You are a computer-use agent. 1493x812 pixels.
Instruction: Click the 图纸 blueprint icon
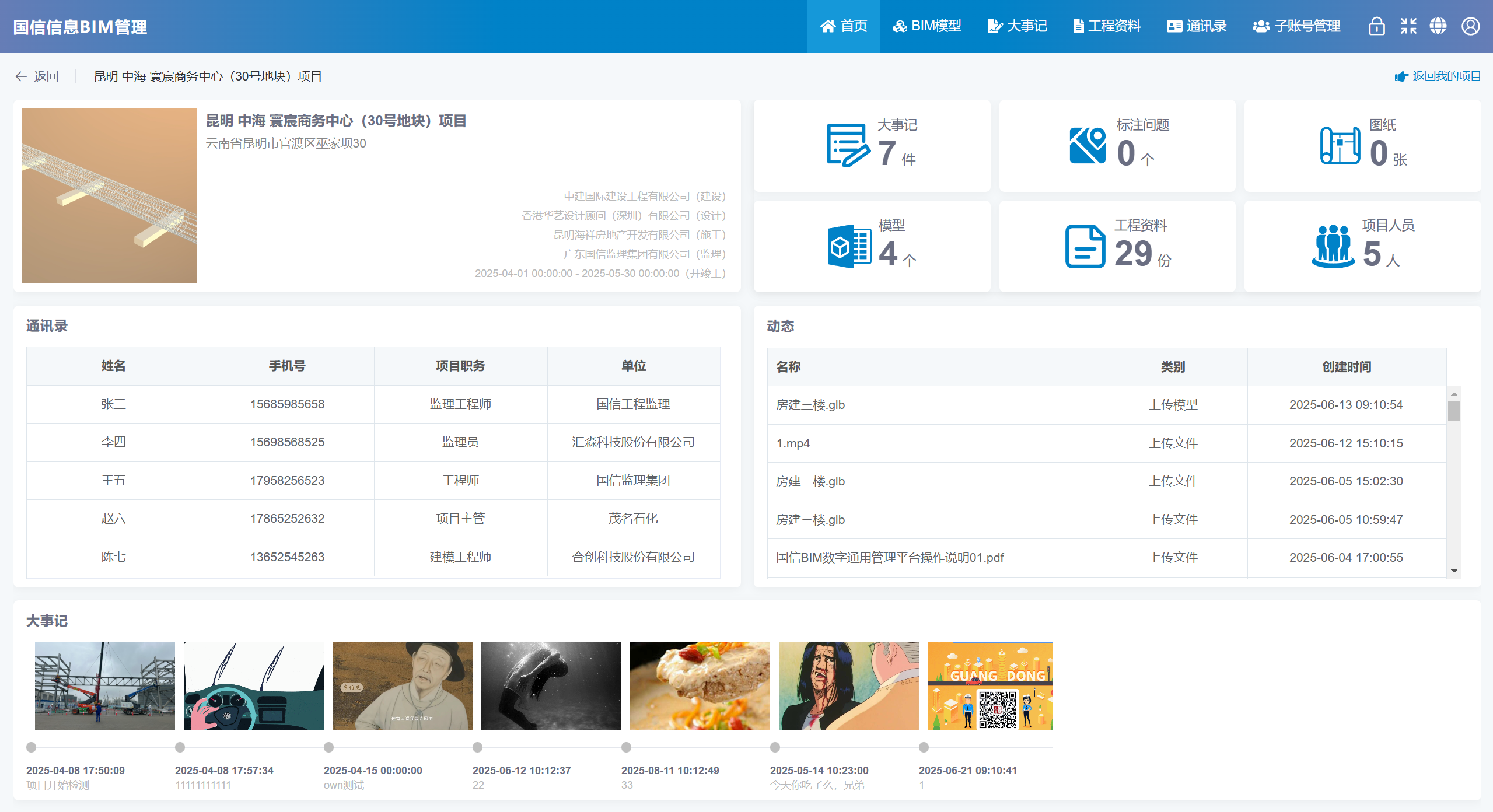pyautogui.click(x=1340, y=145)
